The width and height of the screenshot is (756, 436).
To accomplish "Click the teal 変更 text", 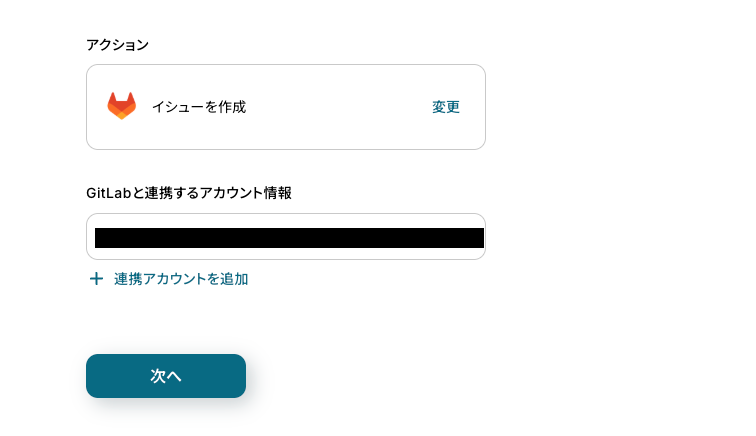I will tap(446, 107).
